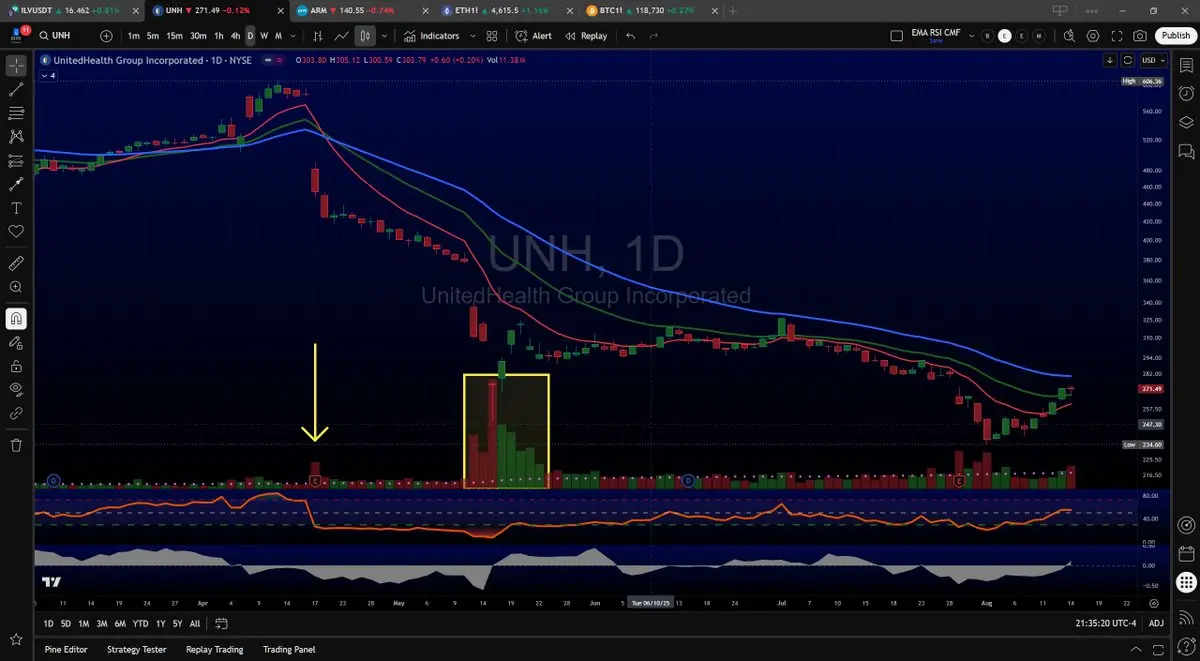This screenshot has width=1200, height=661.
Task: Take a chart snapshot with camera icon
Action: click(x=1141, y=36)
